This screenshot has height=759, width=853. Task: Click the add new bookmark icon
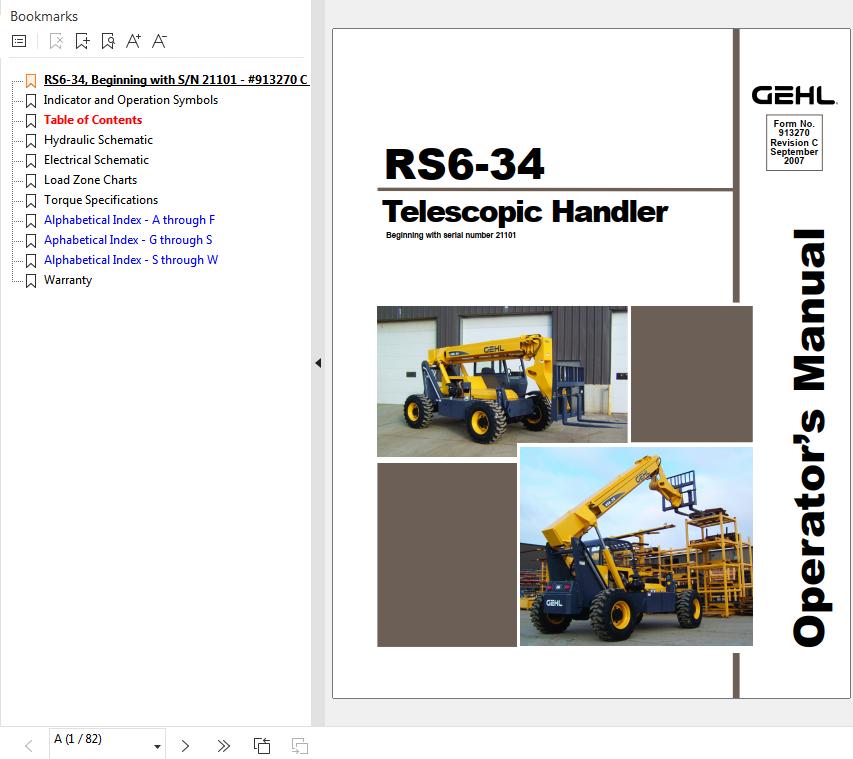coord(82,41)
